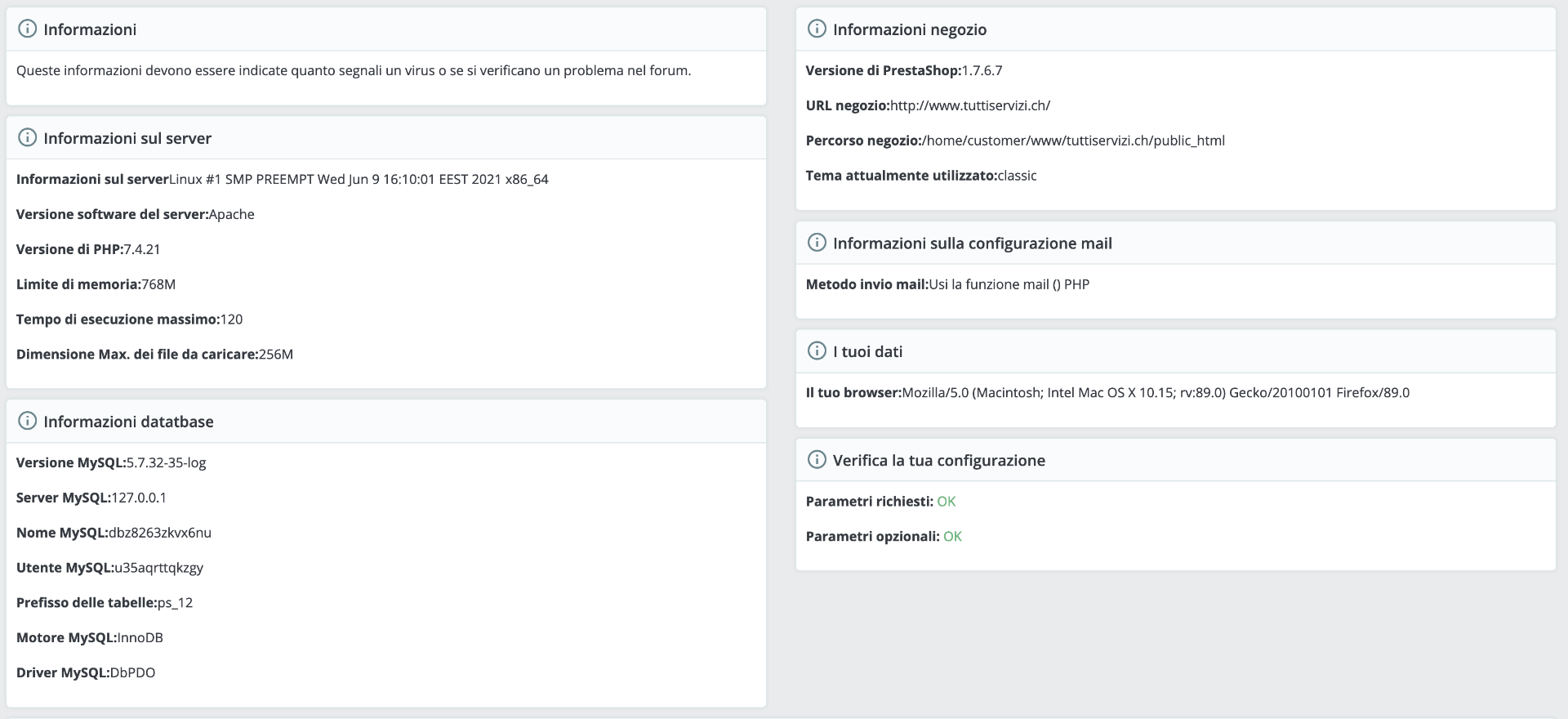Click the Informazioni sul server panel title
The width and height of the screenshot is (1568, 719).
coord(127,138)
